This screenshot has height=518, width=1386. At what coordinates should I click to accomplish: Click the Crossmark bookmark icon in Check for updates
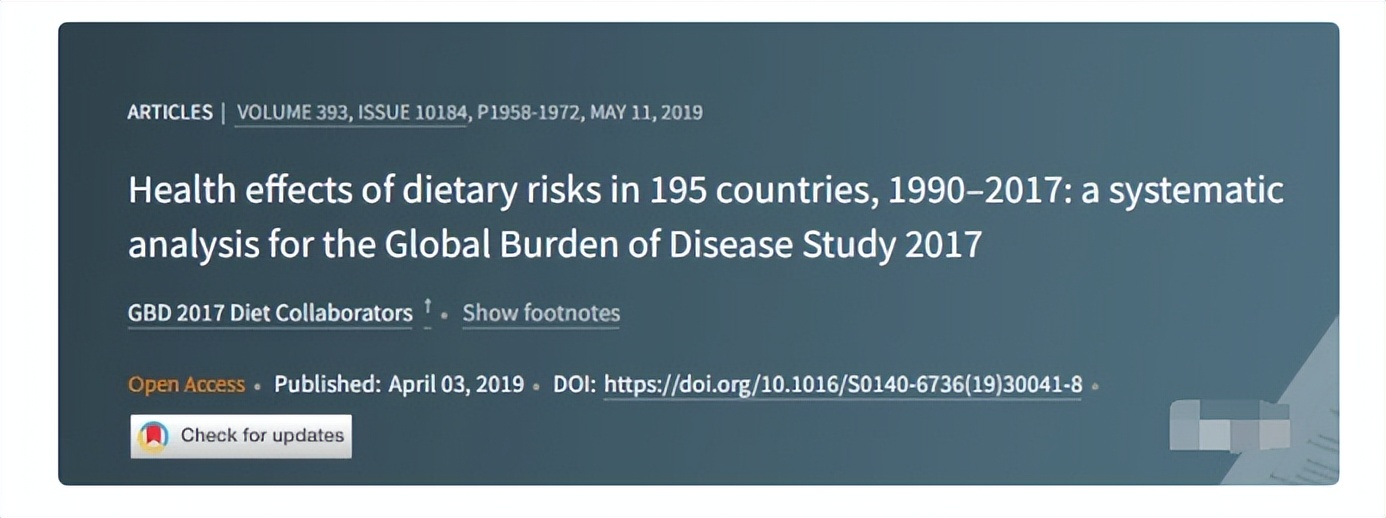coord(153,436)
